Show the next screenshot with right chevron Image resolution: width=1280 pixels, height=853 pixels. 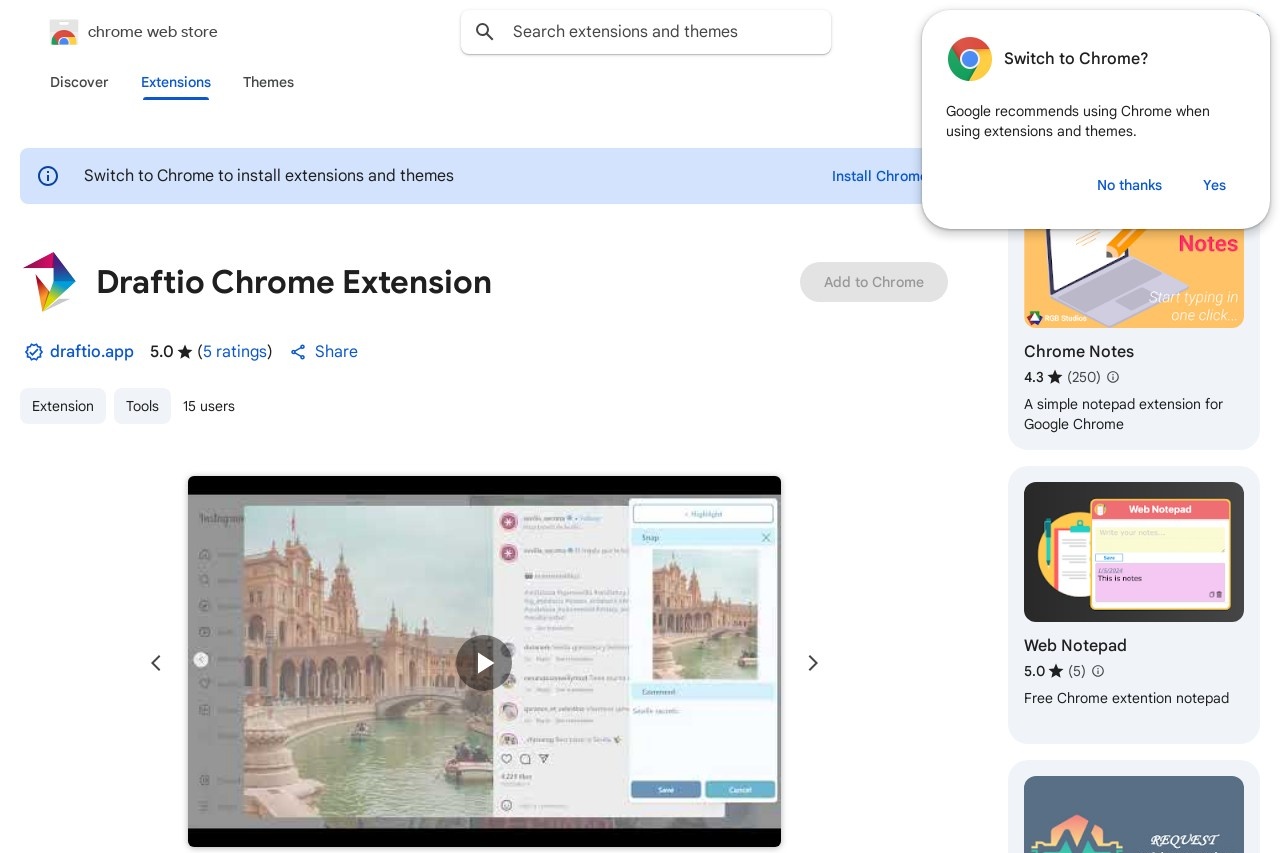(813, 663)
